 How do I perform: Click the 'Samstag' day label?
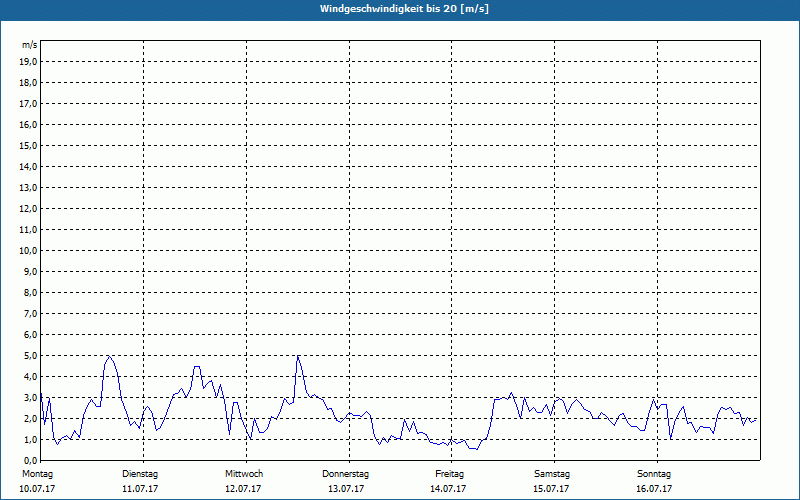tap(552, 474)
